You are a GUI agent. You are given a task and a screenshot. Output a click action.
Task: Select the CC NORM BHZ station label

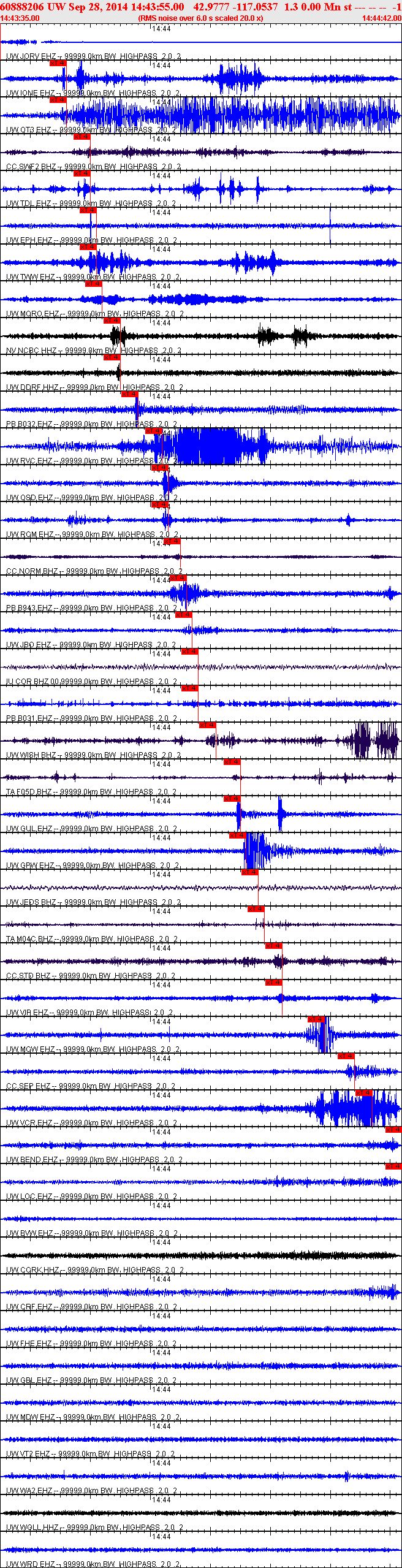(95, 571)
